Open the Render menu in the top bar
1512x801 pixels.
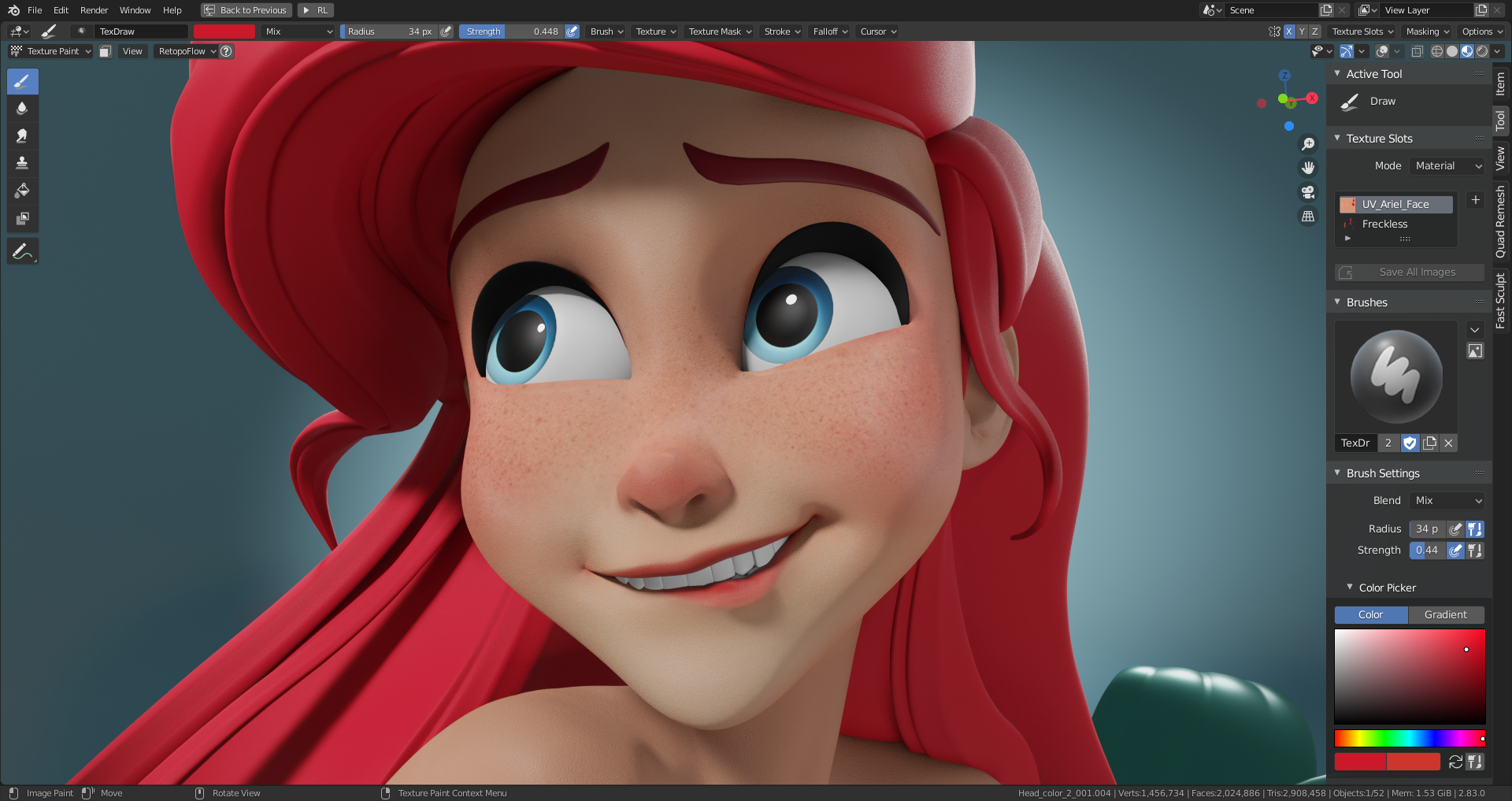pyautogui.click(x=94, y=10)
